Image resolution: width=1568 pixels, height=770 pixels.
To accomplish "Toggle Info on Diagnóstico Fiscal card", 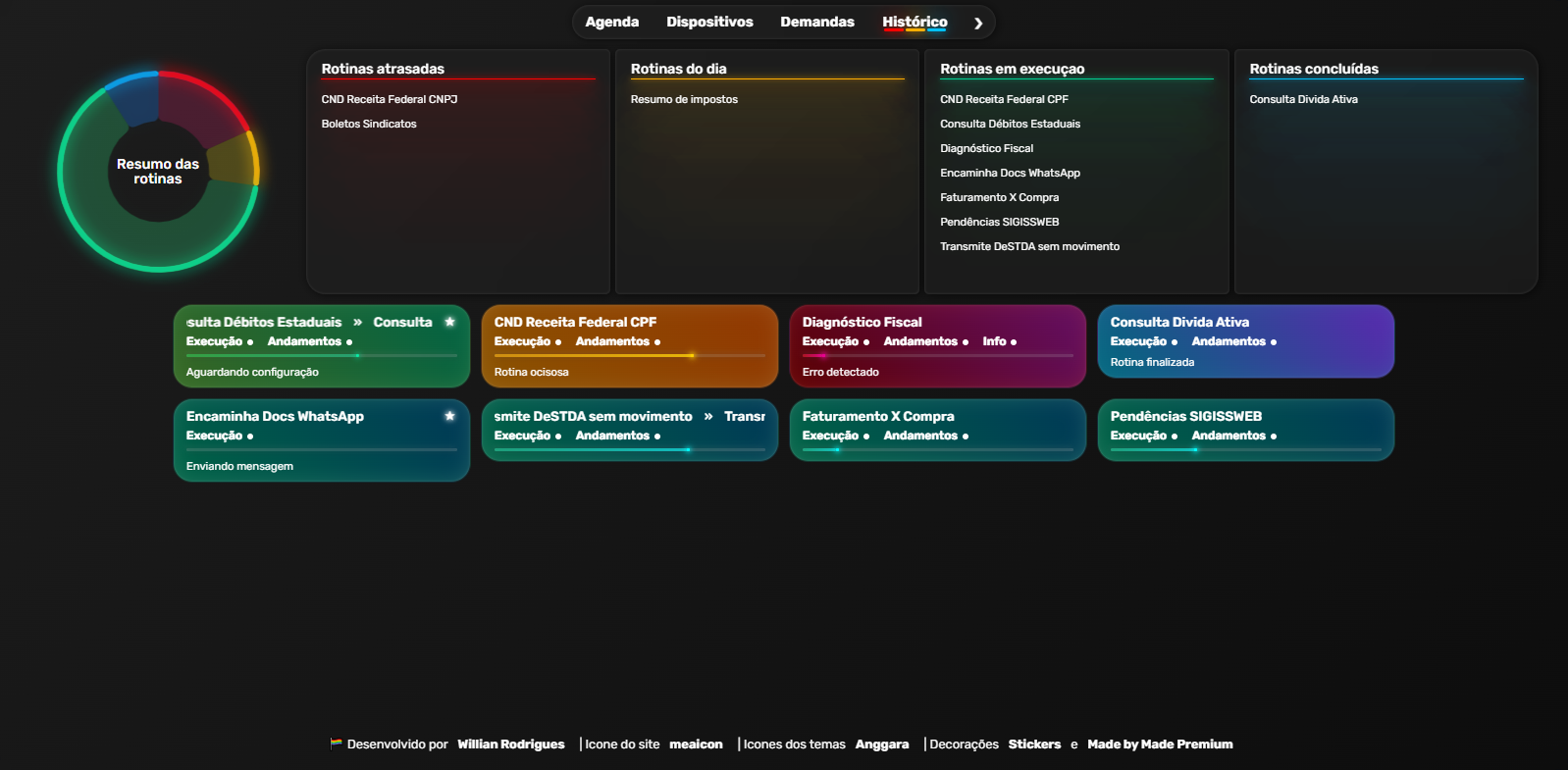I will point(999,341).
